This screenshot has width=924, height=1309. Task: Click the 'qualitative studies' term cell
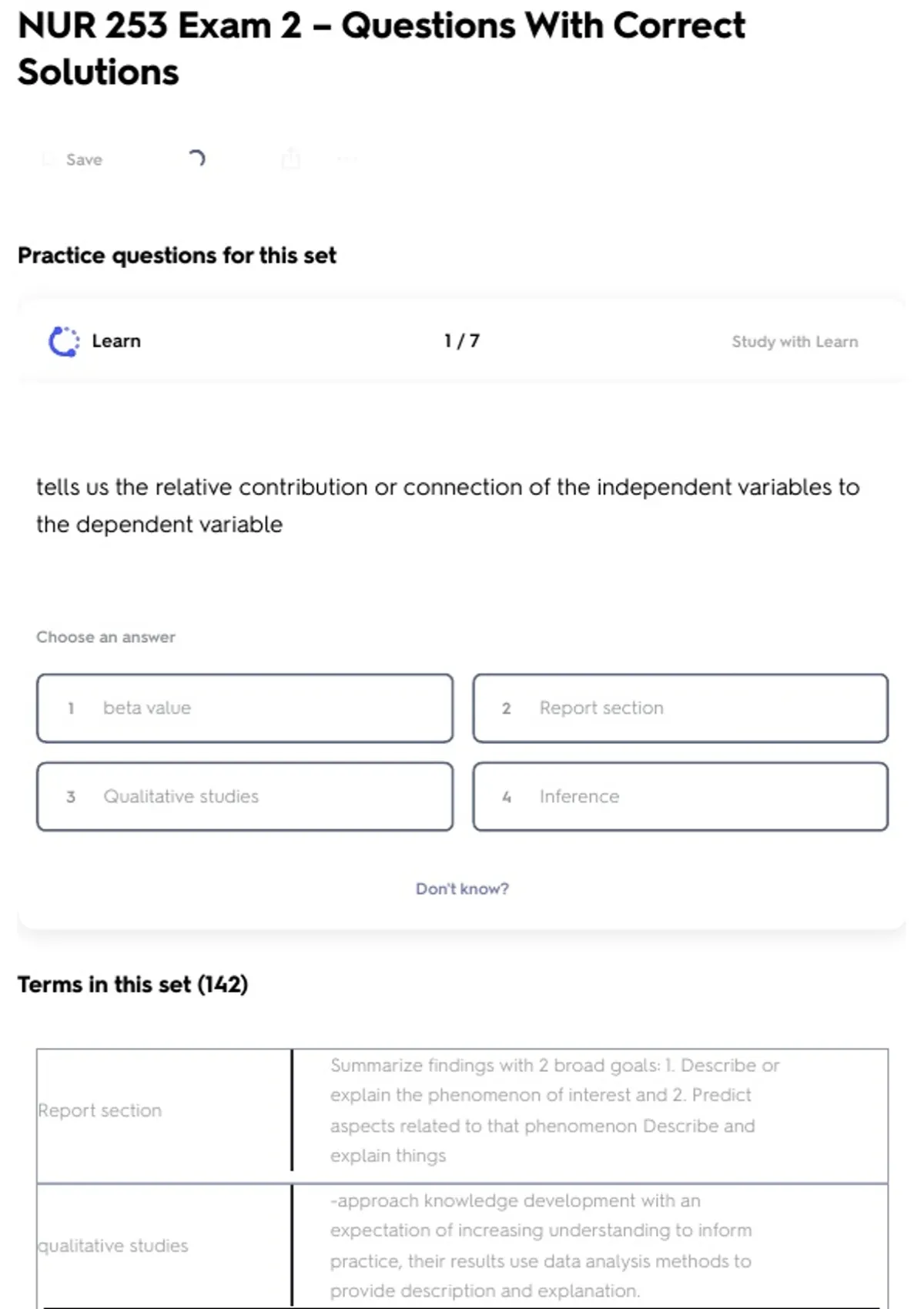(x=113, y=1245)
